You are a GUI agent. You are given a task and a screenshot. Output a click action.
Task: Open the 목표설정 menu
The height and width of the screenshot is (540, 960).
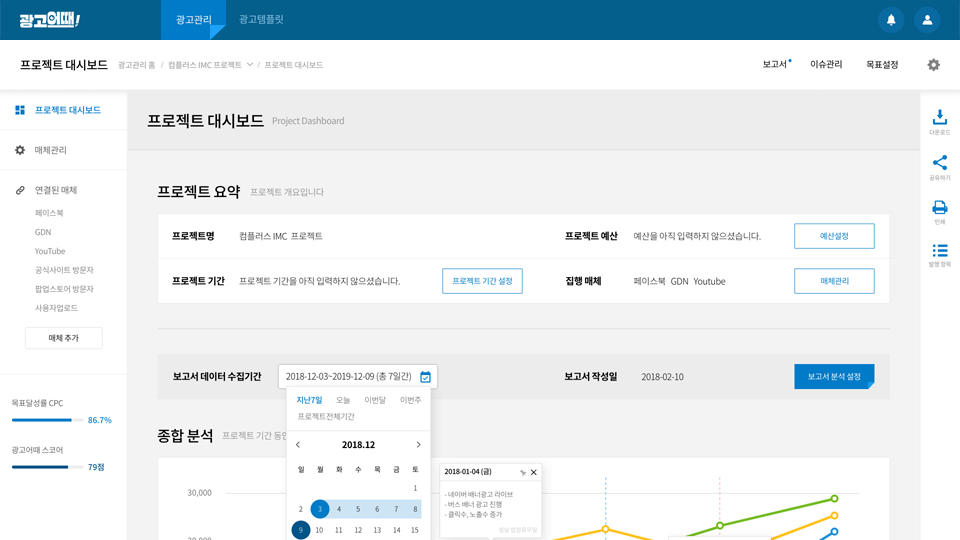[882, 64]
